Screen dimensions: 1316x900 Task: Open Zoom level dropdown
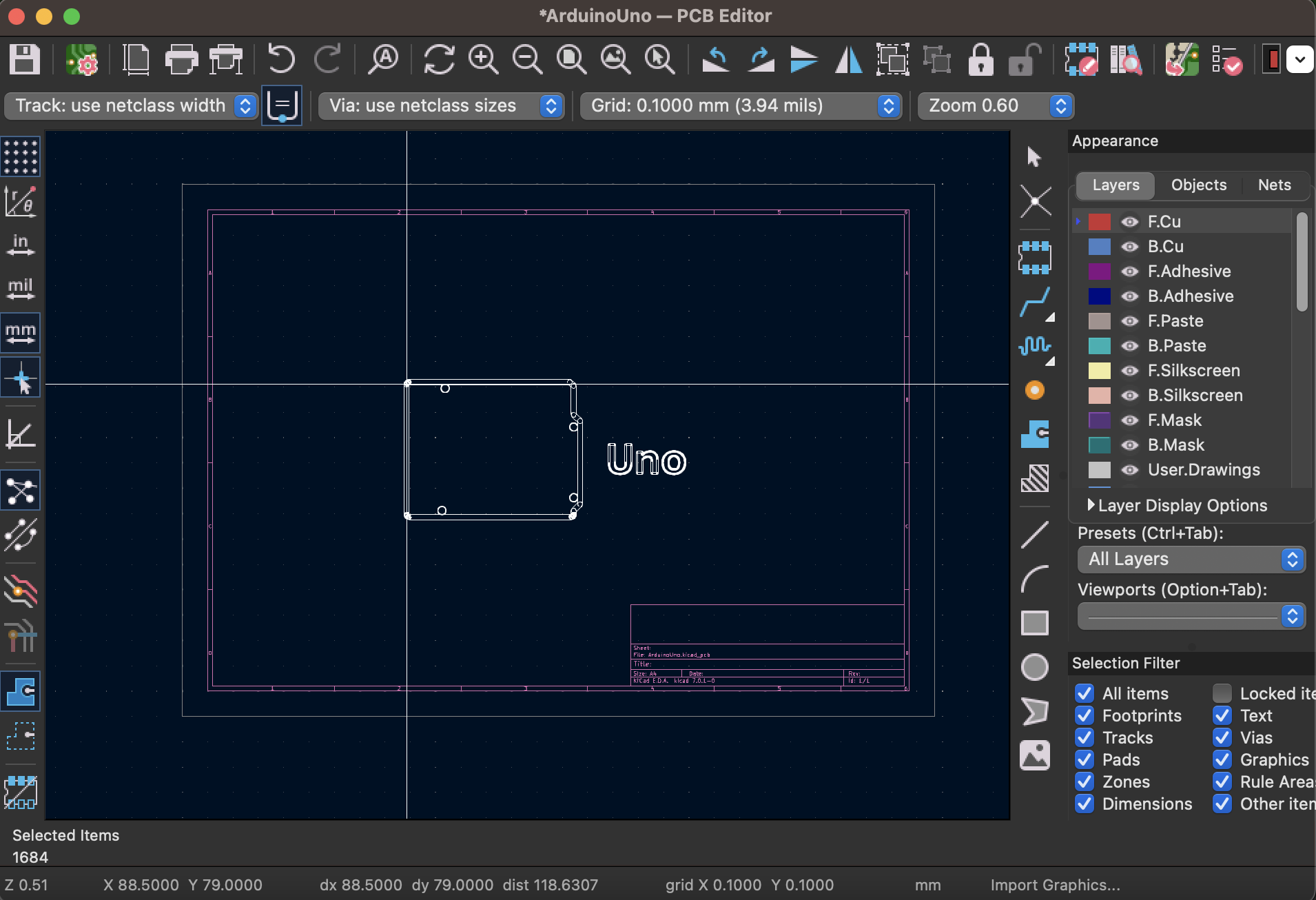point(996,105)
